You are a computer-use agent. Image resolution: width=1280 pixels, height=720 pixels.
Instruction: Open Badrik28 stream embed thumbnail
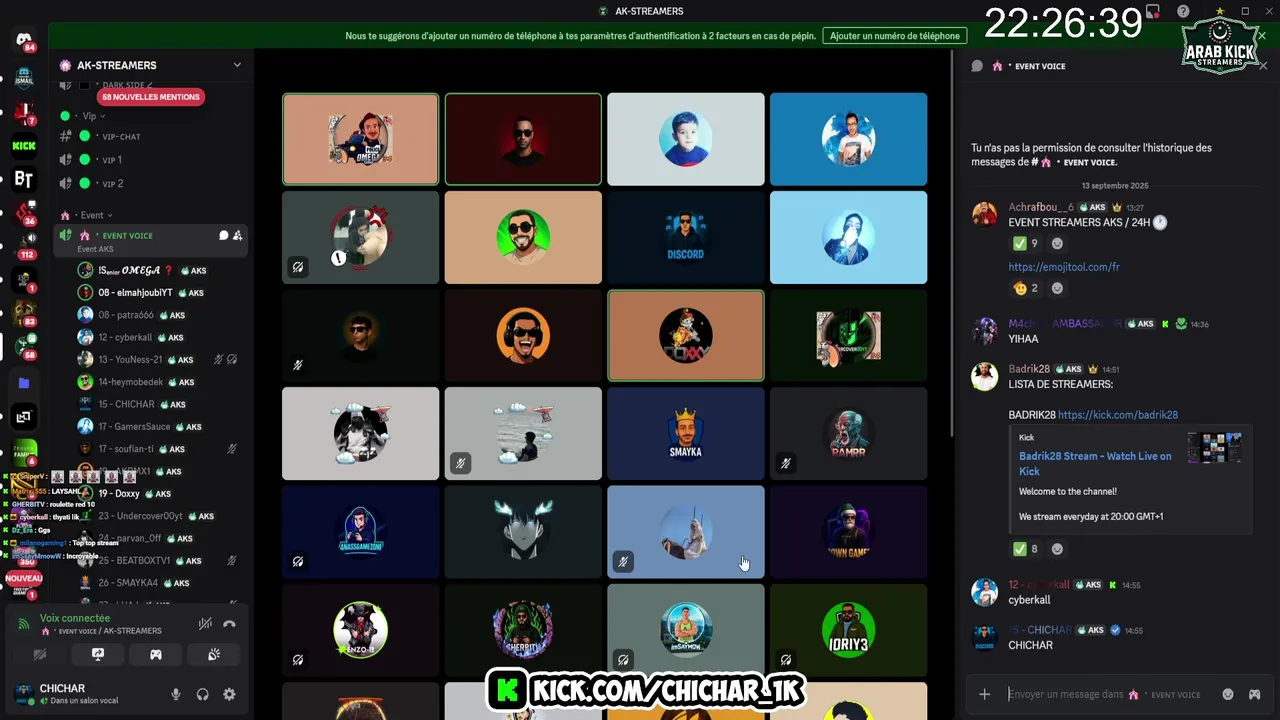click(1214, 447)
